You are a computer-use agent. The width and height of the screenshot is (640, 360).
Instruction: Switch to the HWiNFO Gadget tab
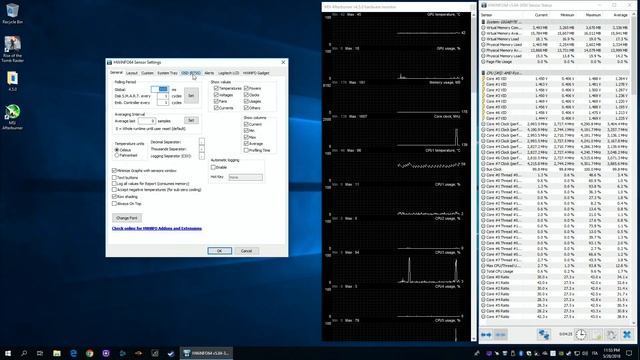tap(256, 73)
